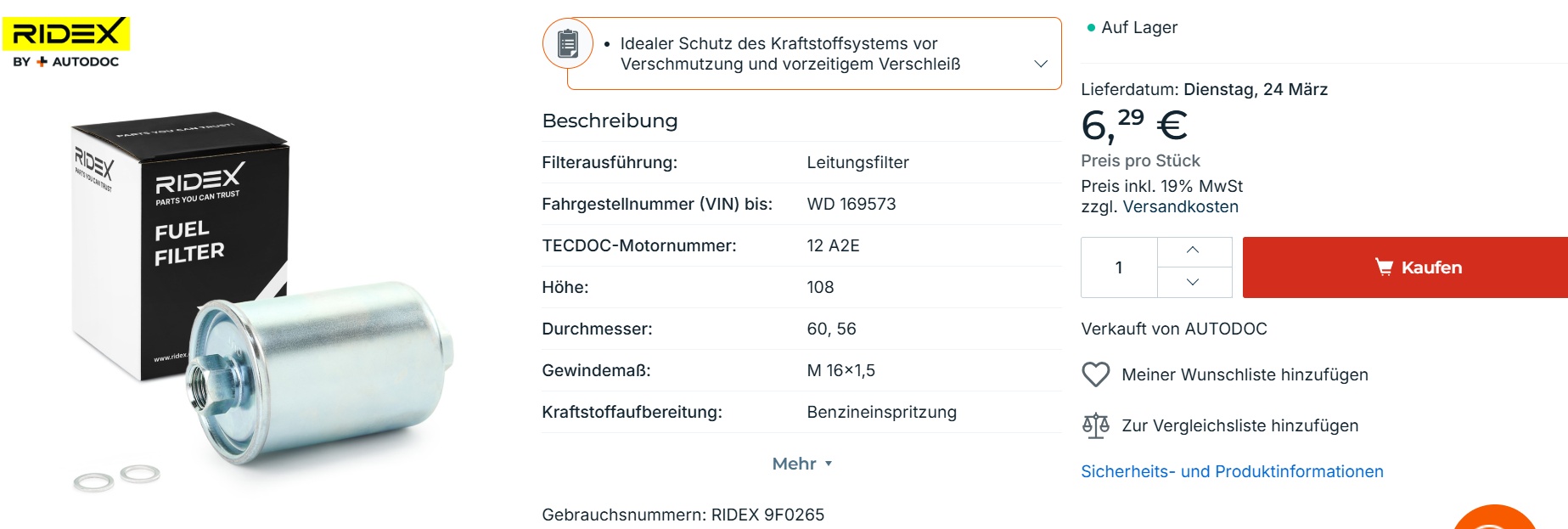Expand the product highlights chevron
The image size is (1568, 529).
[1041, 64]
